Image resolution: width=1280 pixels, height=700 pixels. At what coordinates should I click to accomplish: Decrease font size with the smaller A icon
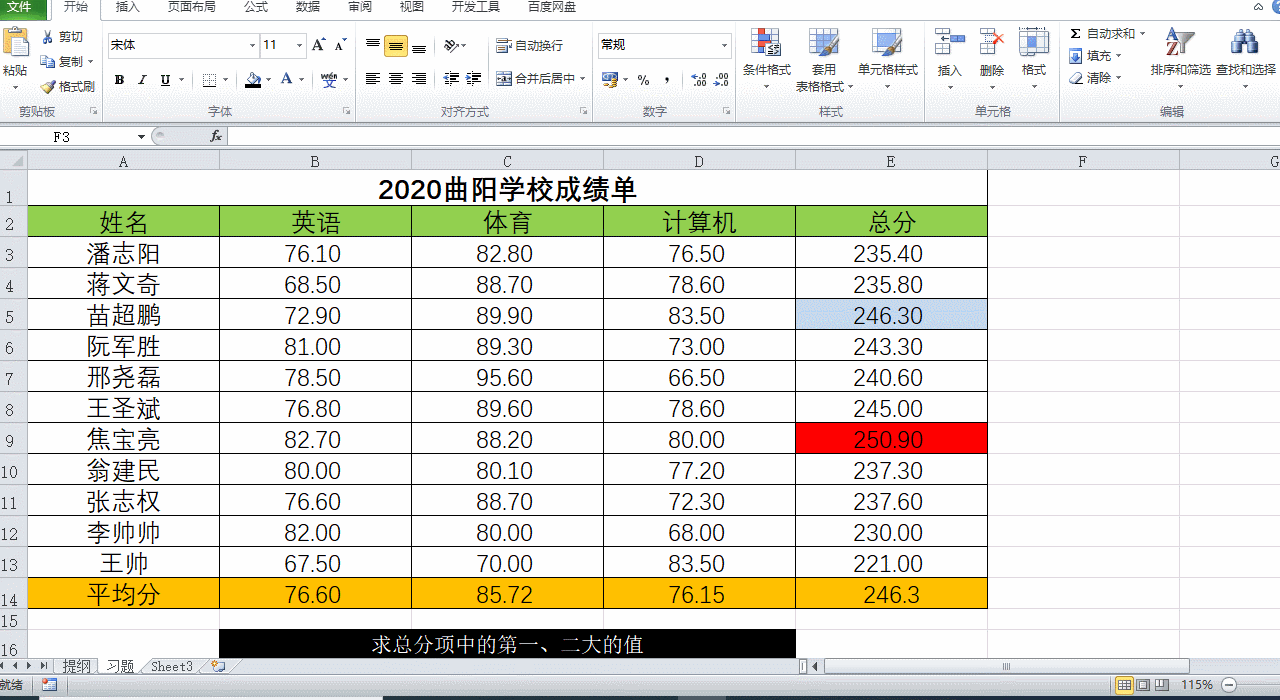(341, 45)
